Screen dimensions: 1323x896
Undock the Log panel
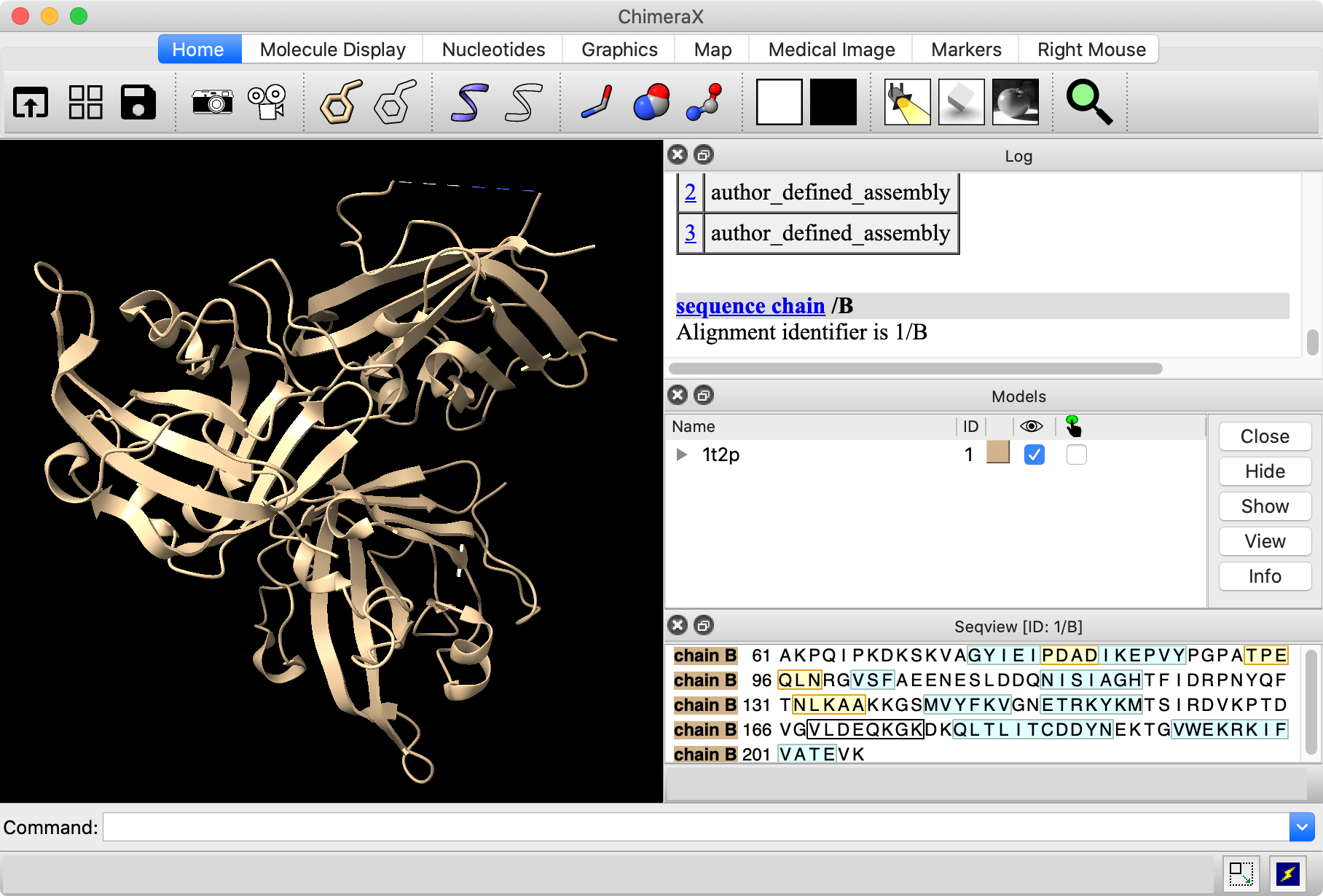[703, 155]
